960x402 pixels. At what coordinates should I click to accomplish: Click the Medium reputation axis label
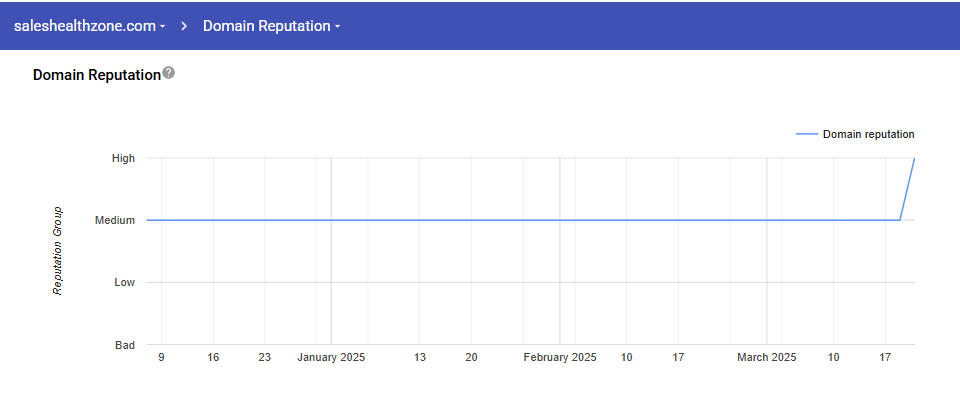pos(115,220)
